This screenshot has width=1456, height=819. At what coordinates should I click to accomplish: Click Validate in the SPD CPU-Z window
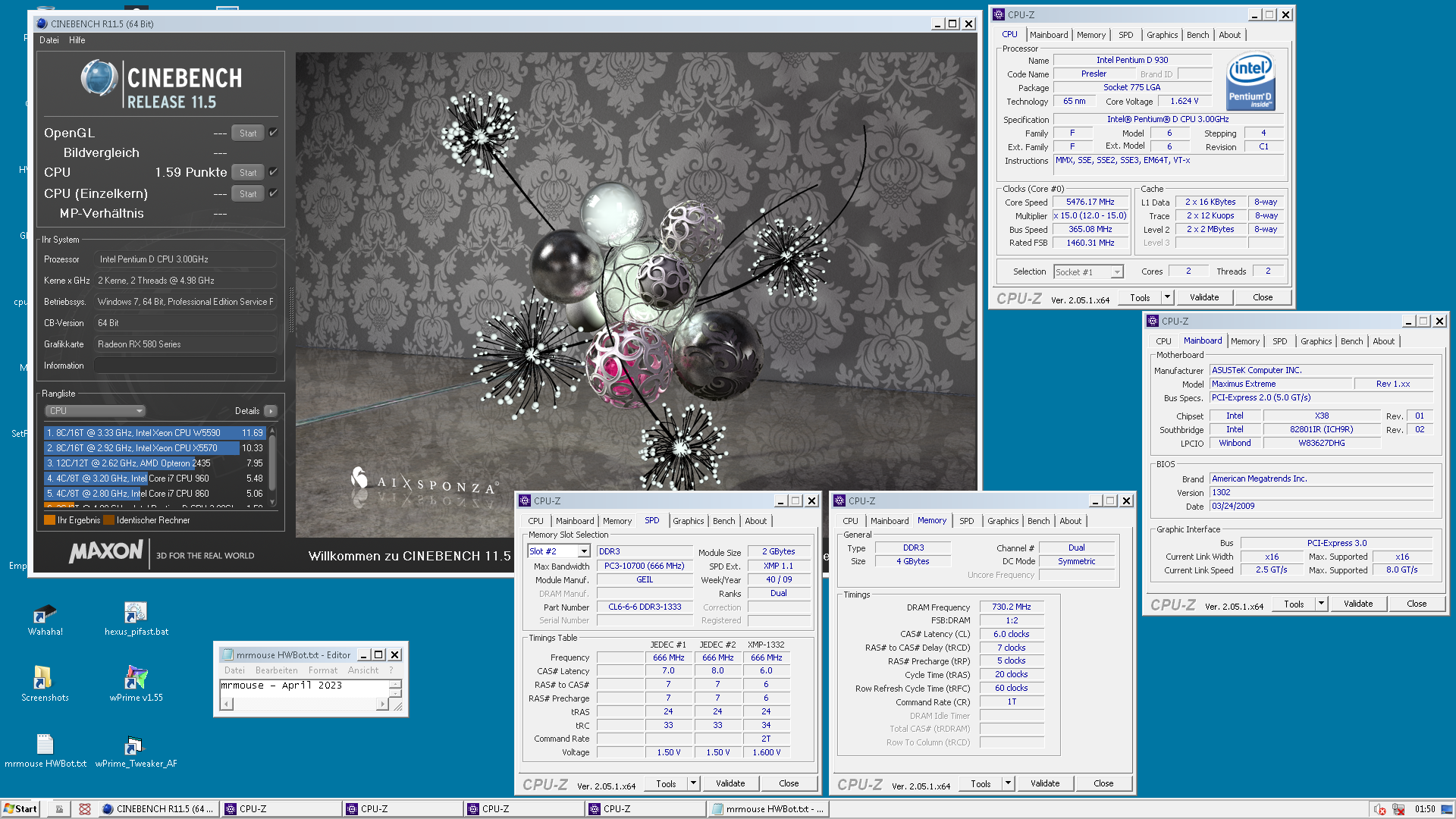(730, 783)
